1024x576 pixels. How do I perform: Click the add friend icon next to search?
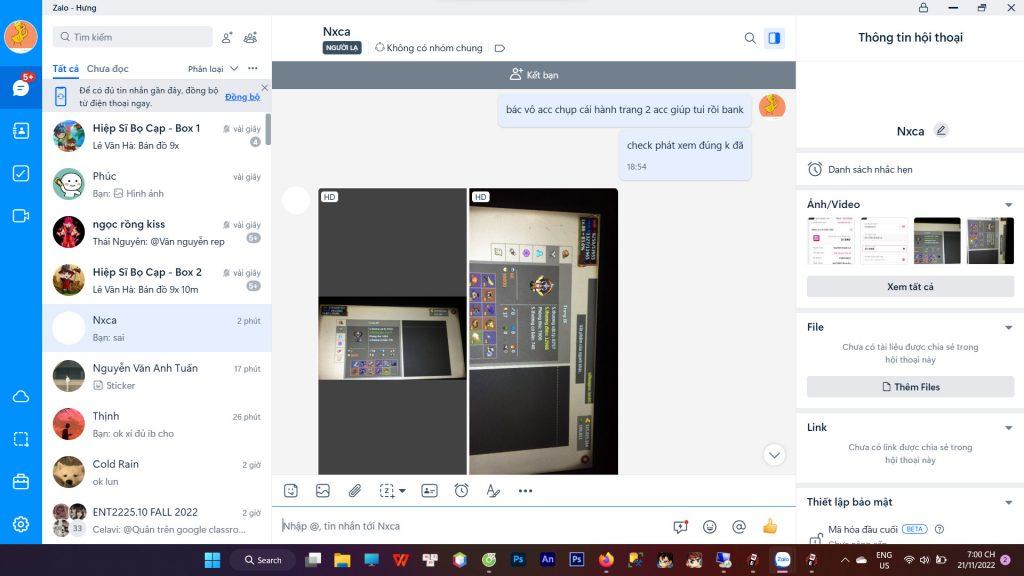(227, 37)
